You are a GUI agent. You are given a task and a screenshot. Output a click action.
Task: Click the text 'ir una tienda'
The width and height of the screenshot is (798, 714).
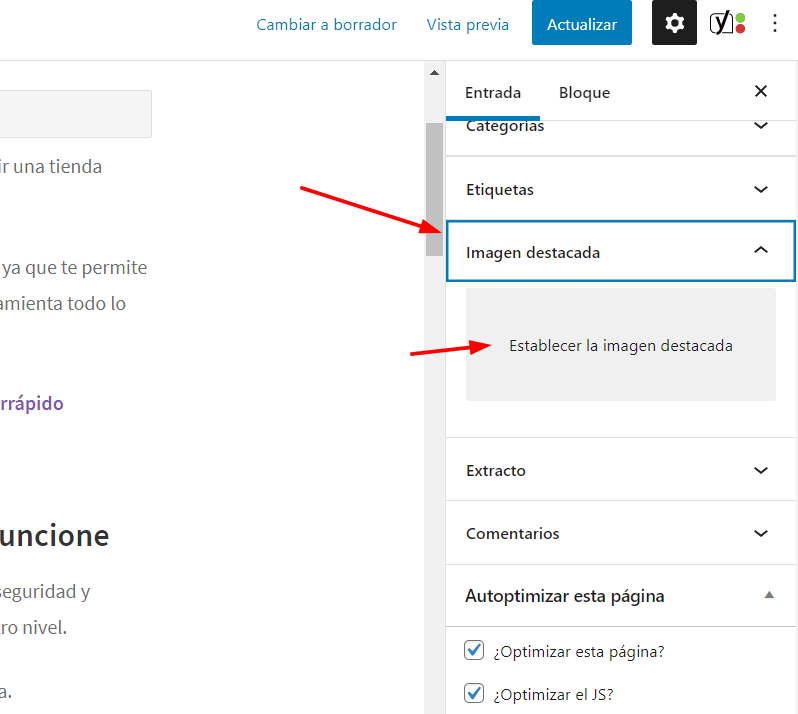pyautogui.click(x=51, y=167)
